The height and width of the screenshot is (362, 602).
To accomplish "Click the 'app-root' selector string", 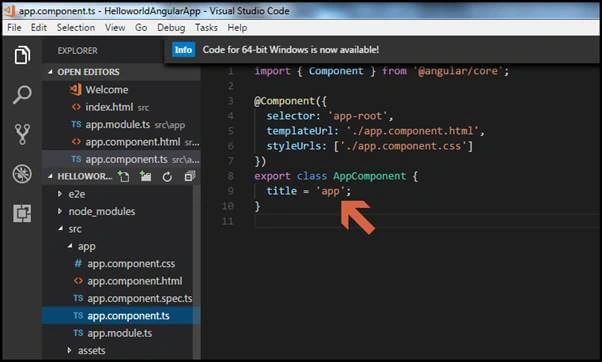I will click(x=357, y=116).
